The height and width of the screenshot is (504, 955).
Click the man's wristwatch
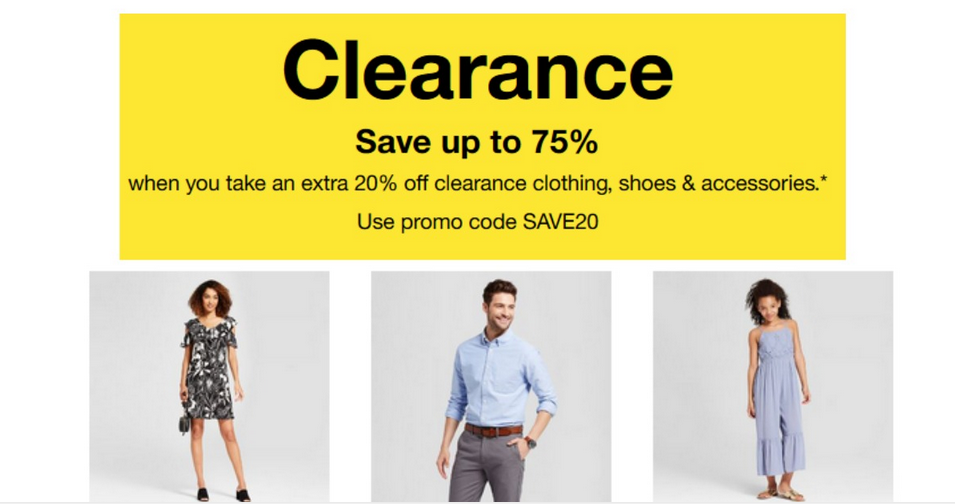pos(530,443)
